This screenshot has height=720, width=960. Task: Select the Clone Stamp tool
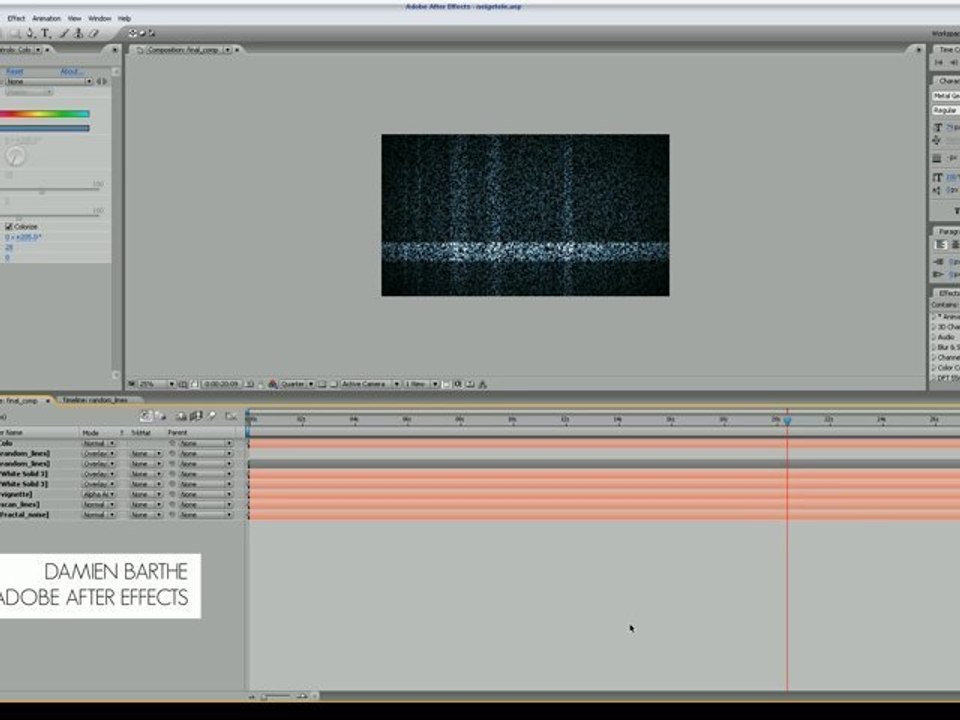click(x=78, y=34)
